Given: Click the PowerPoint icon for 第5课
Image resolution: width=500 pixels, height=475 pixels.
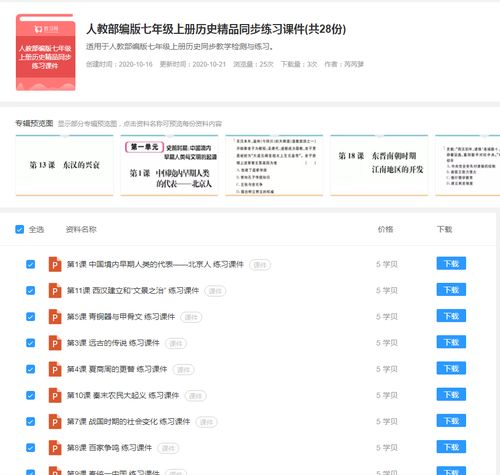Looking at the screenshot, I should pyautogui.click(x=55, y=317).
